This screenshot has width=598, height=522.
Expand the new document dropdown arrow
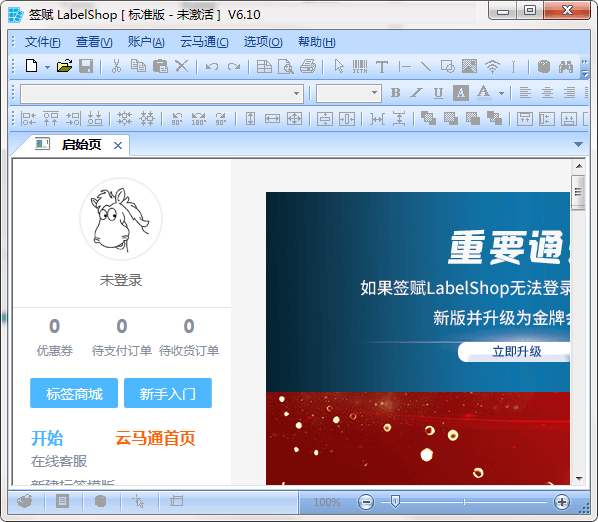tap(47, 67)
